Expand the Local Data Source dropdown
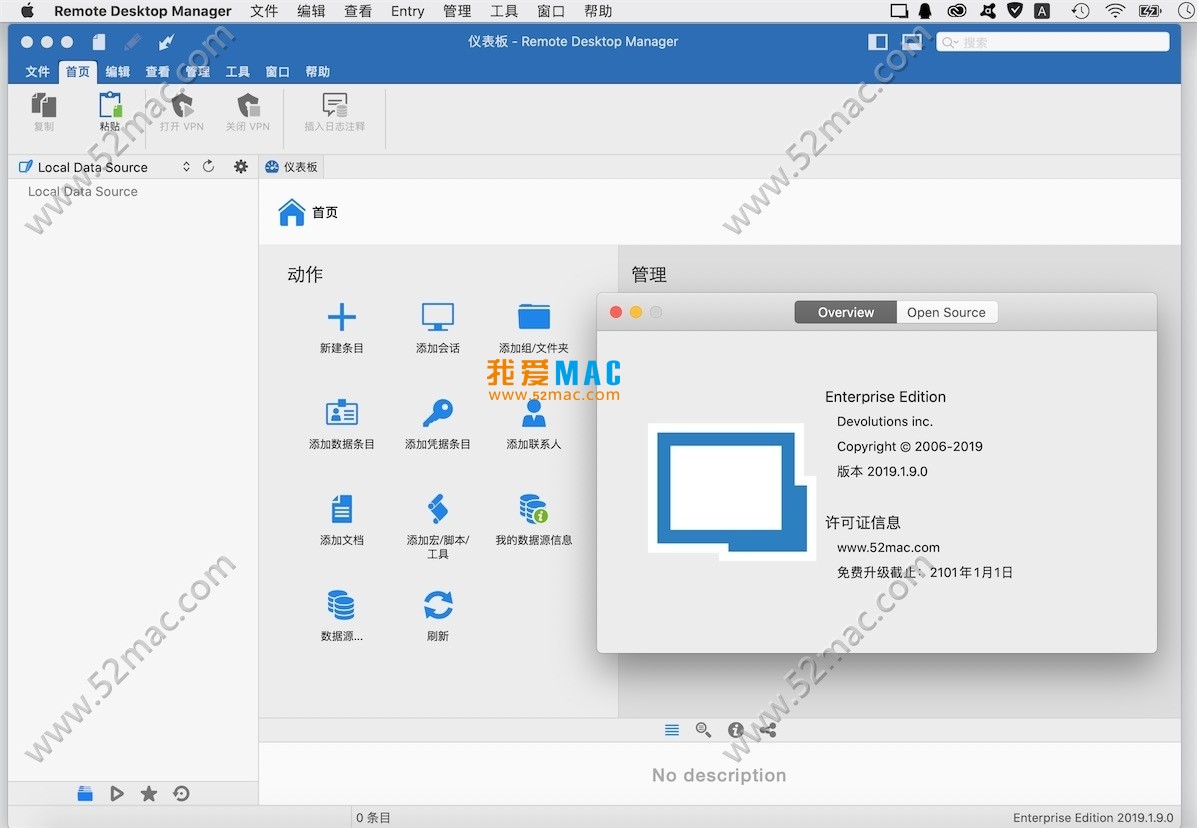Image resolution: width=1197 pixels, height=828 pixels. pos(186,167)
